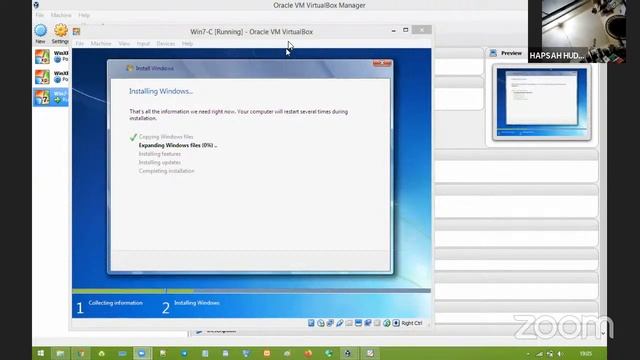
Task: Click 'Right Ctrl' host key text
Action: 412,323
